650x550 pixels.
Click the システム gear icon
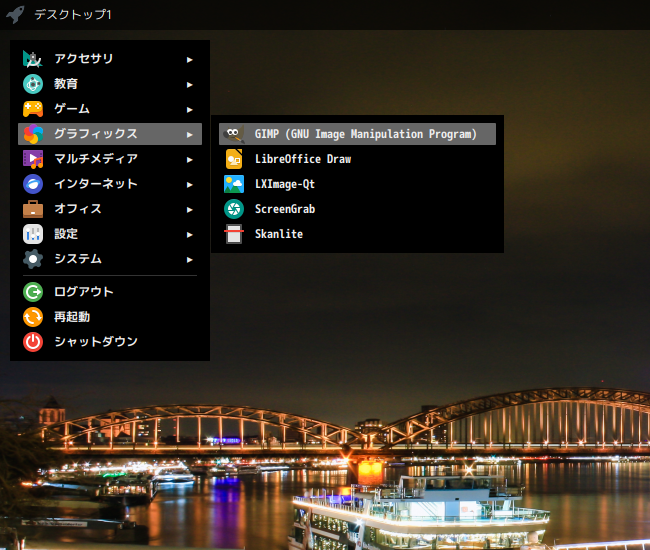tap(33, 259)
